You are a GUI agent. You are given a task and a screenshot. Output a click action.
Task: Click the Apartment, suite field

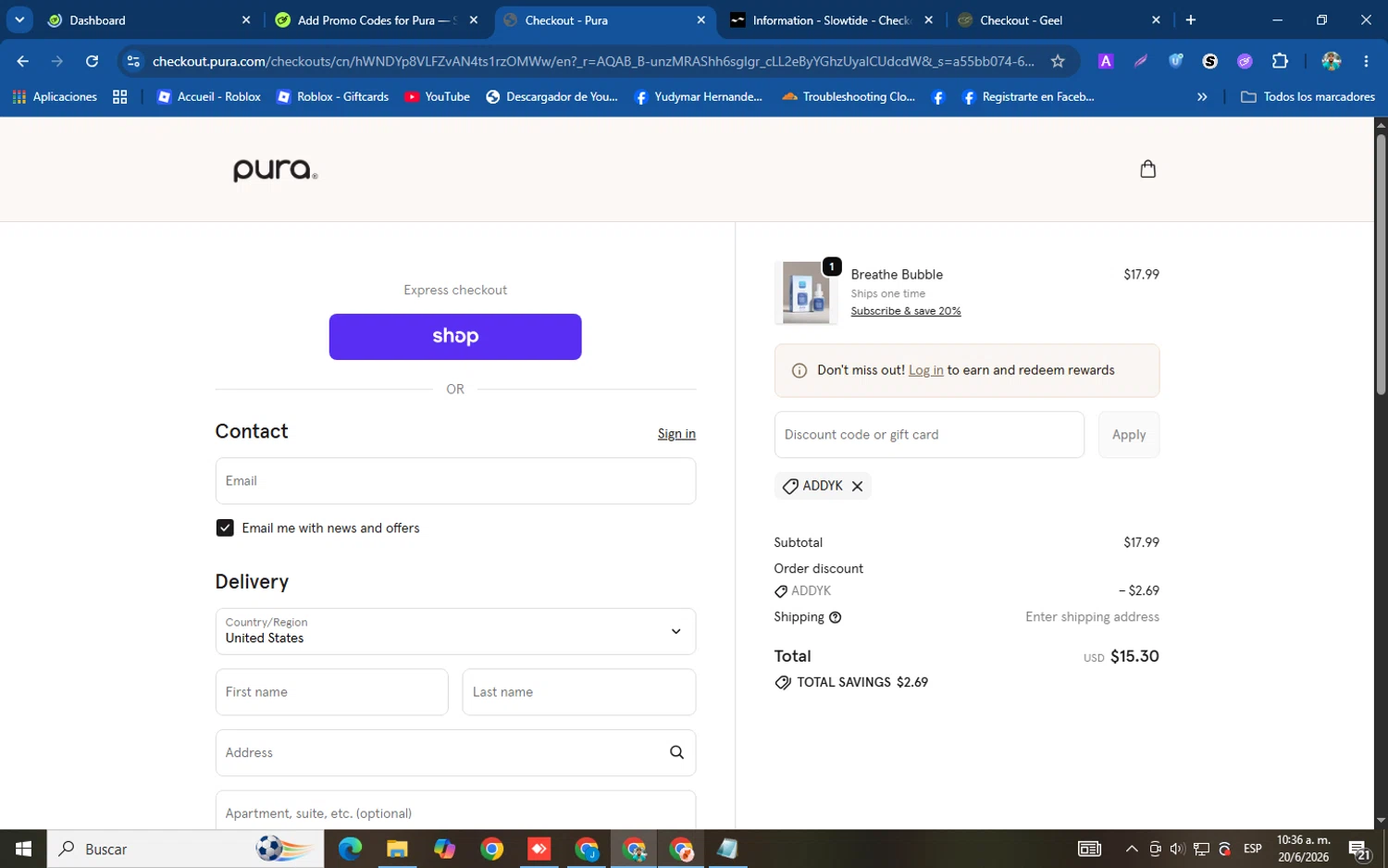(x=455, y=811)
